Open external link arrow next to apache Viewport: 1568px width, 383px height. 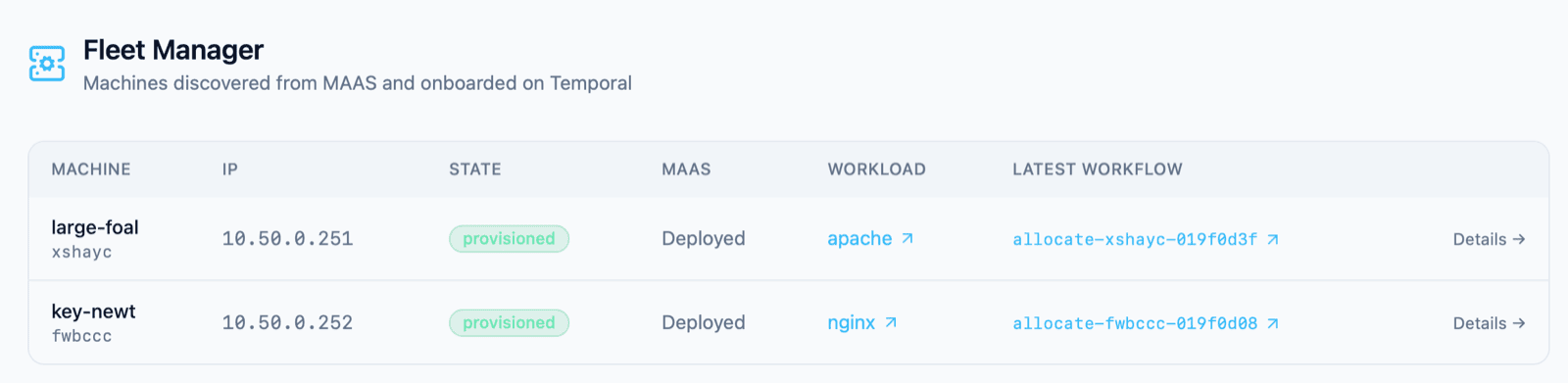(907, 238)
